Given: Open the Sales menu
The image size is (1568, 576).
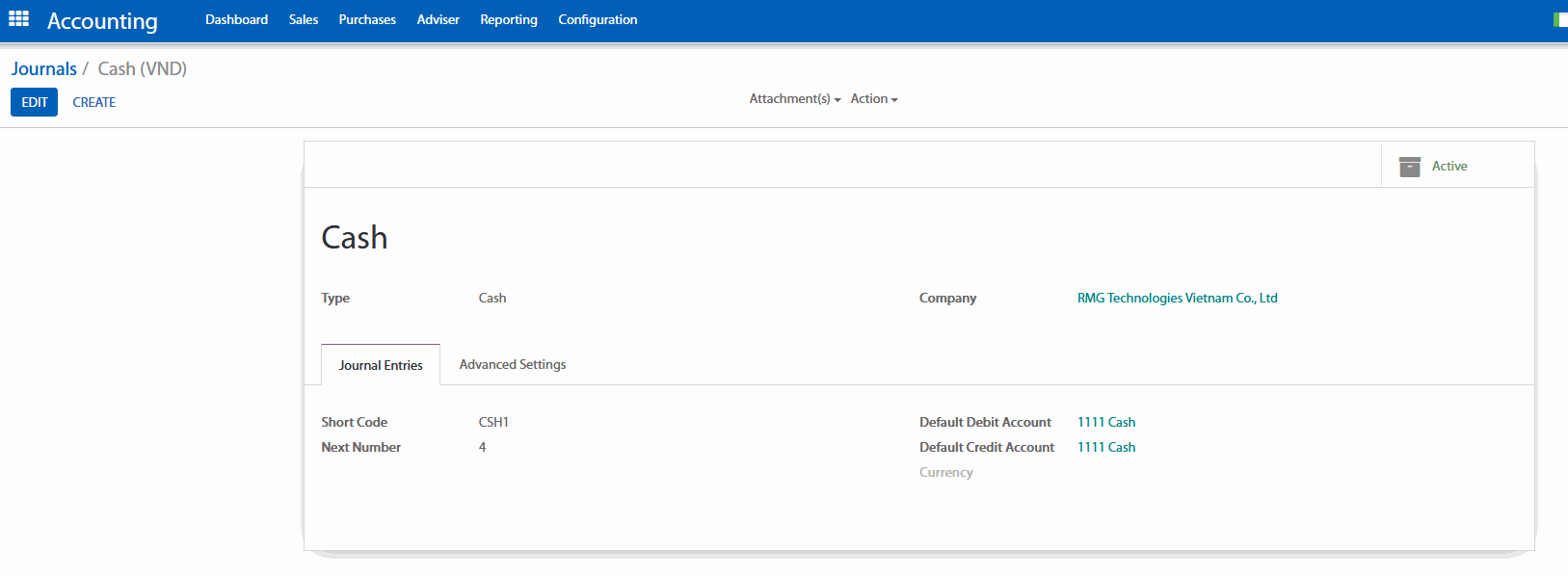Looking at the screenshot, I should (304, 19).
